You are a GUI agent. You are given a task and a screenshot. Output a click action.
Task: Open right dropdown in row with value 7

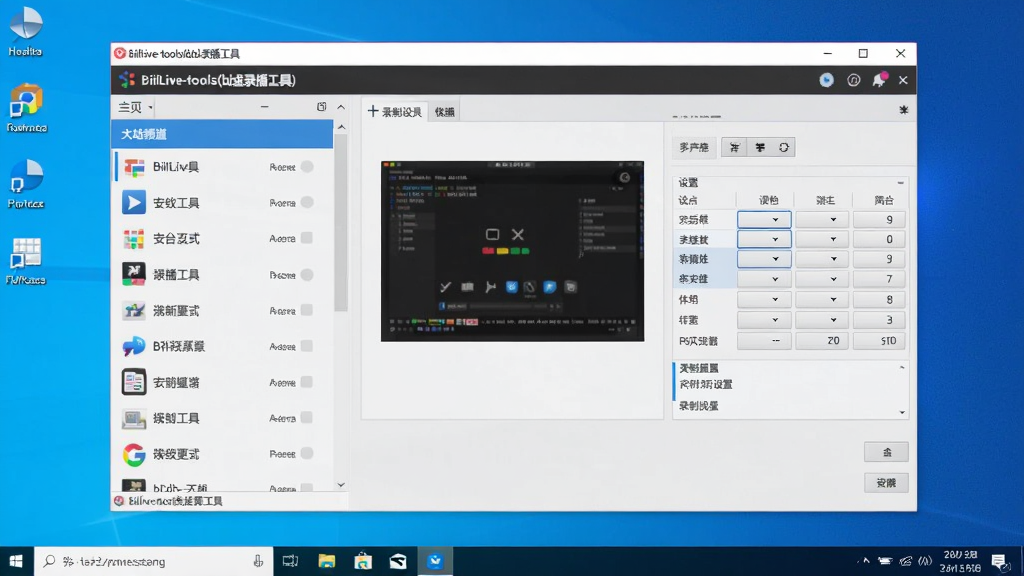pos(822,279)
